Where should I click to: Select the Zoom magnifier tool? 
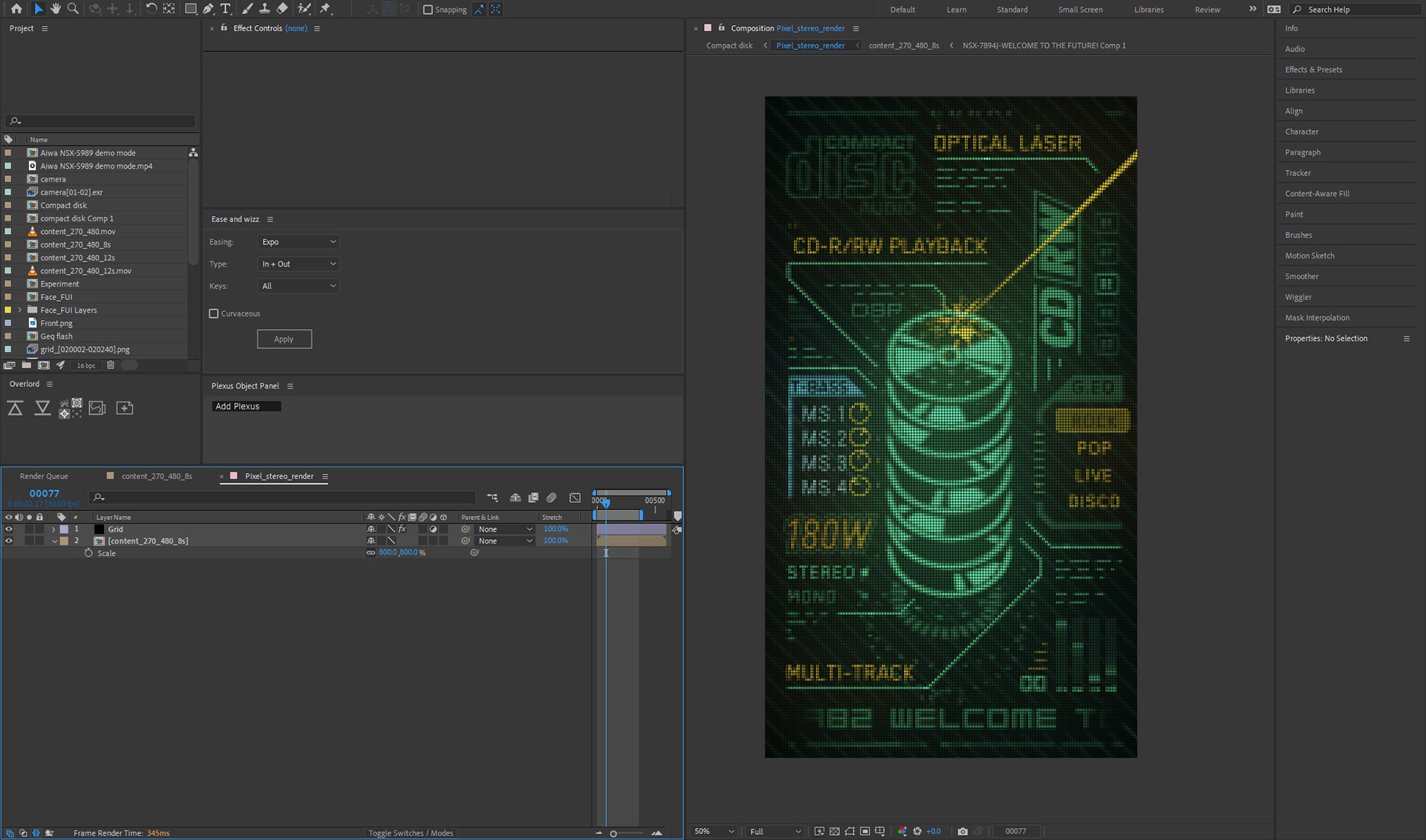(73, 9)
